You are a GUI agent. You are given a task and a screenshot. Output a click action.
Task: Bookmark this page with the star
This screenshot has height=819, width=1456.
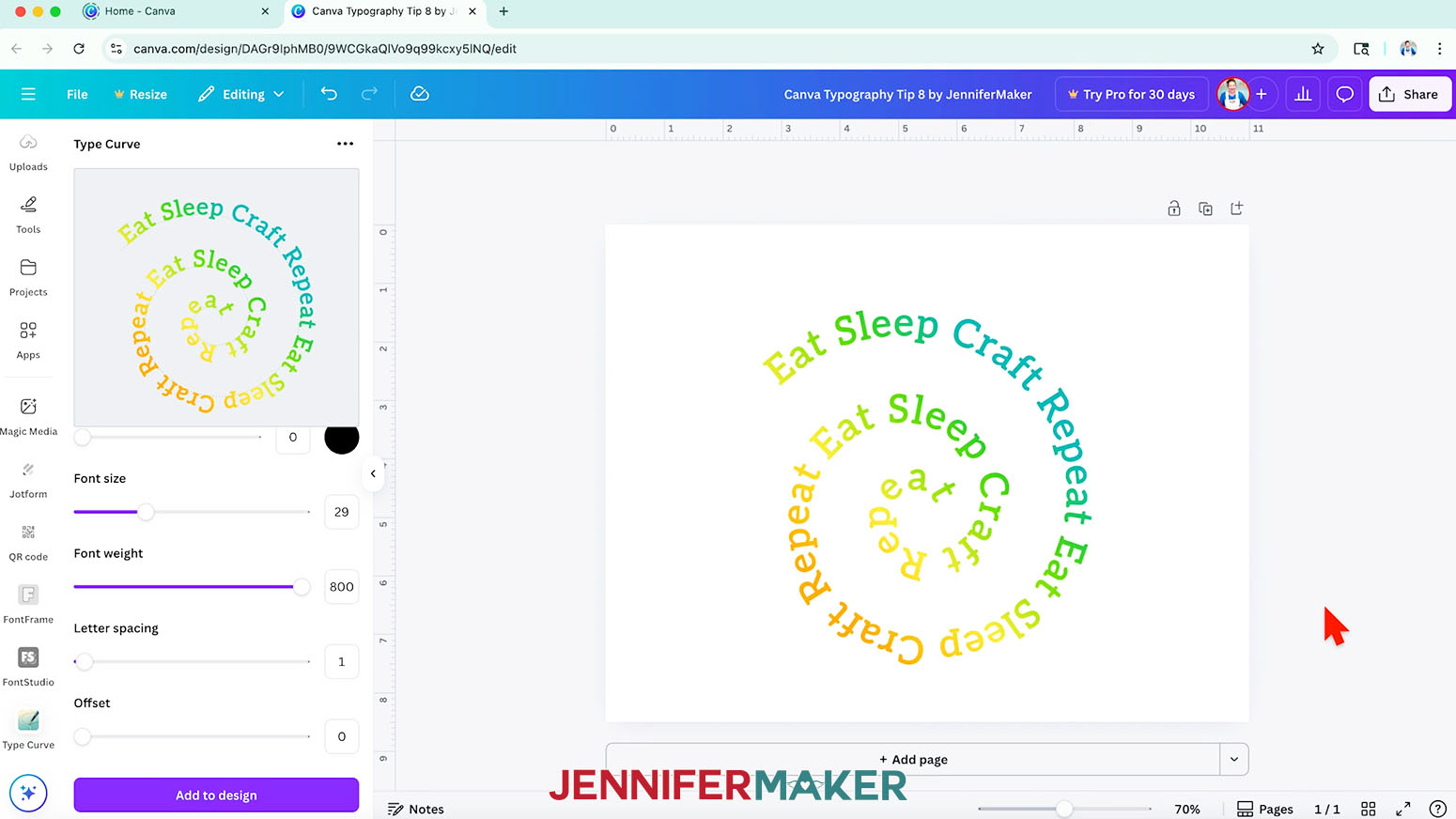pos(1318,49)
